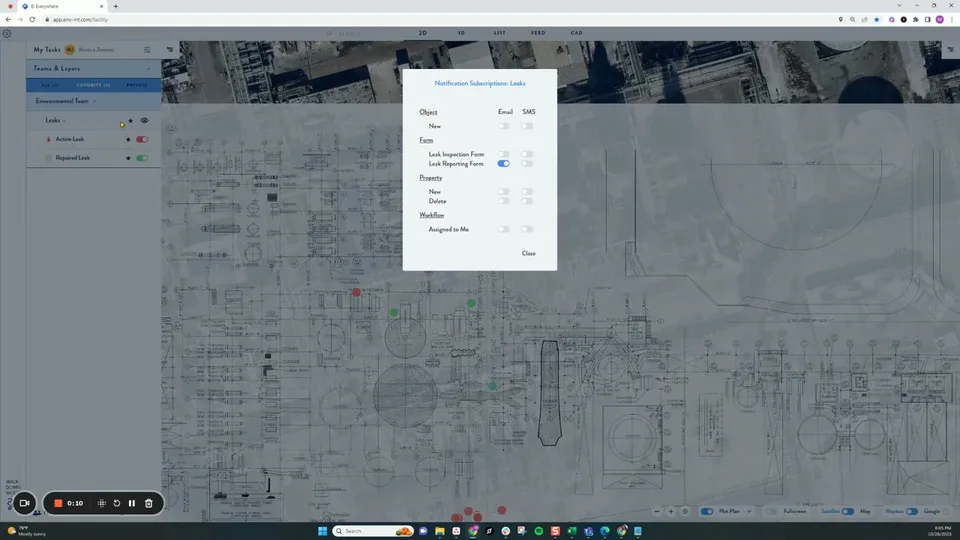Expand the Environmental Team dropdown

[x=94, y=101]
